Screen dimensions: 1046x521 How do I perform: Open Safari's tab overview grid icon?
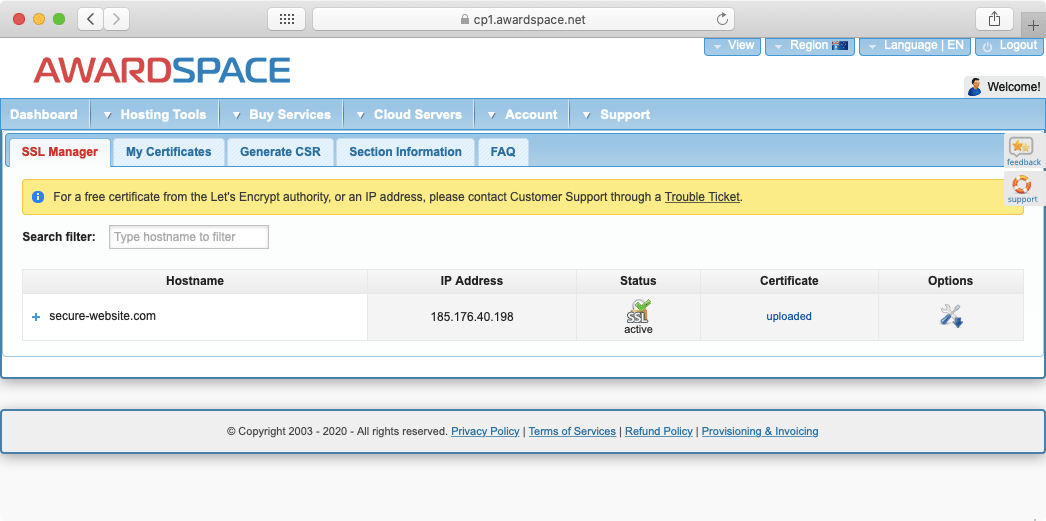tap(286, 19)
